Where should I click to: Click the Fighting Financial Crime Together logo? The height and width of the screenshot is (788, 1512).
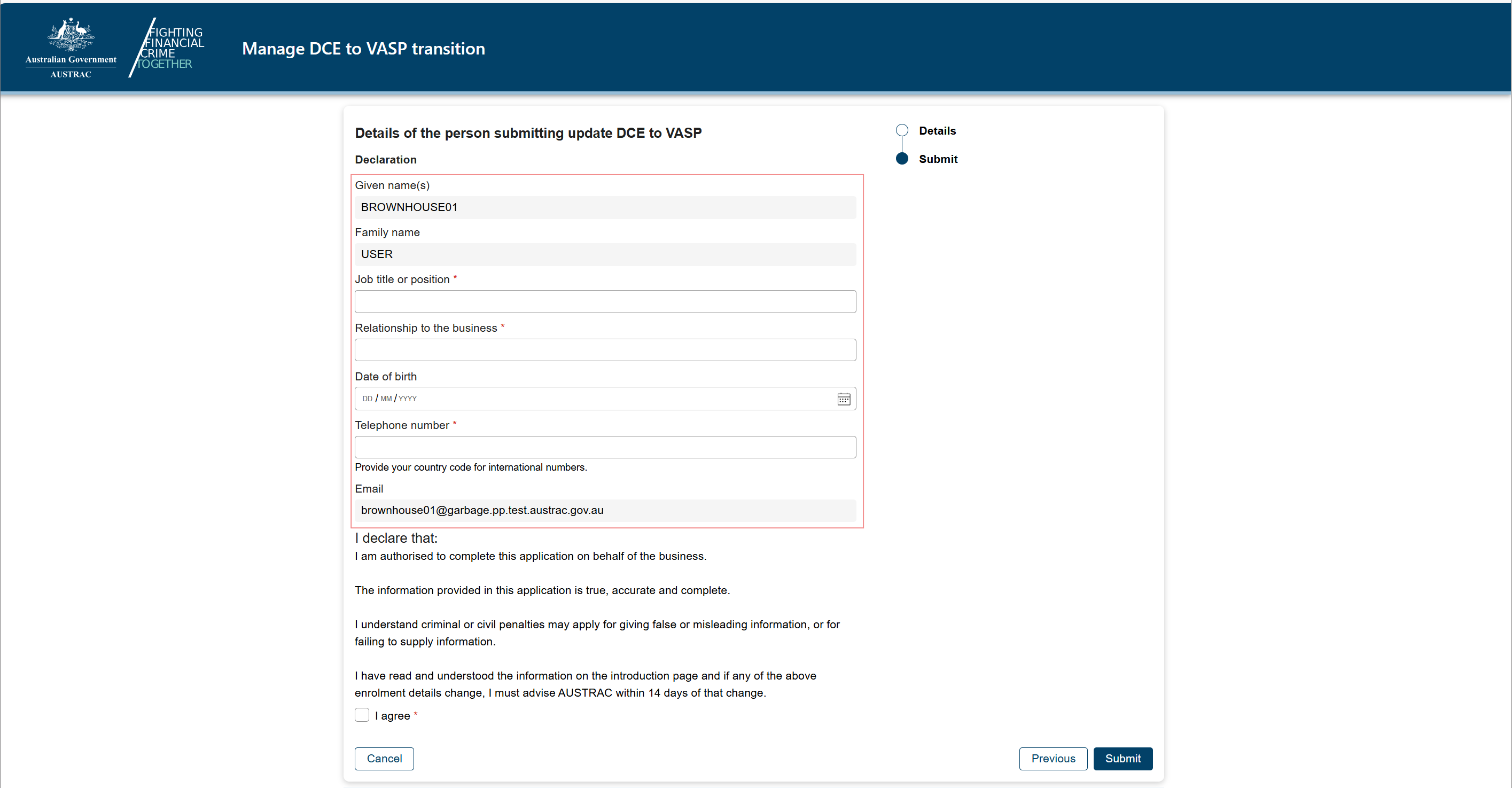point(167,48)
